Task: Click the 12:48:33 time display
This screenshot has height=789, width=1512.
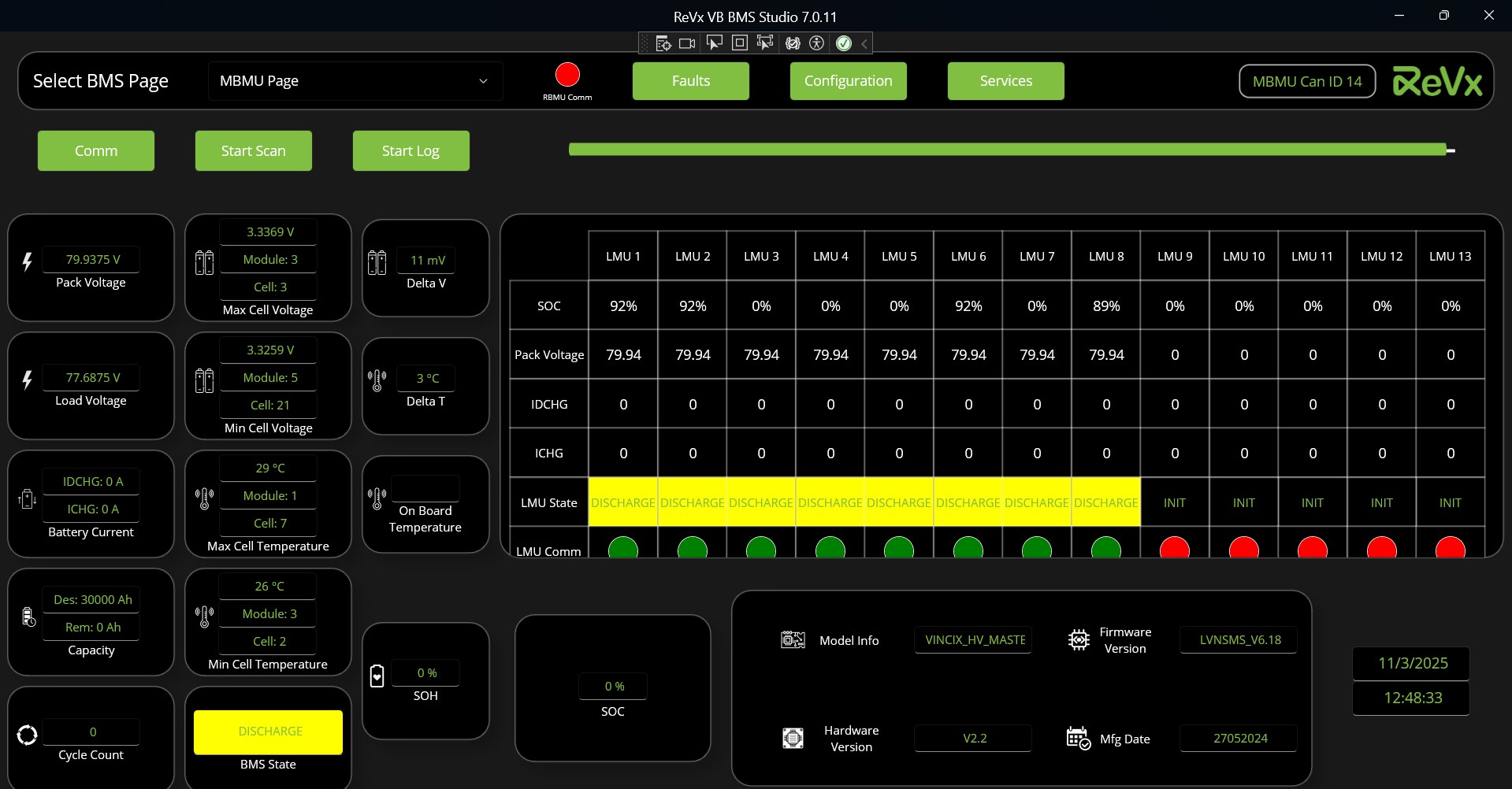Action: point(1412,698)
